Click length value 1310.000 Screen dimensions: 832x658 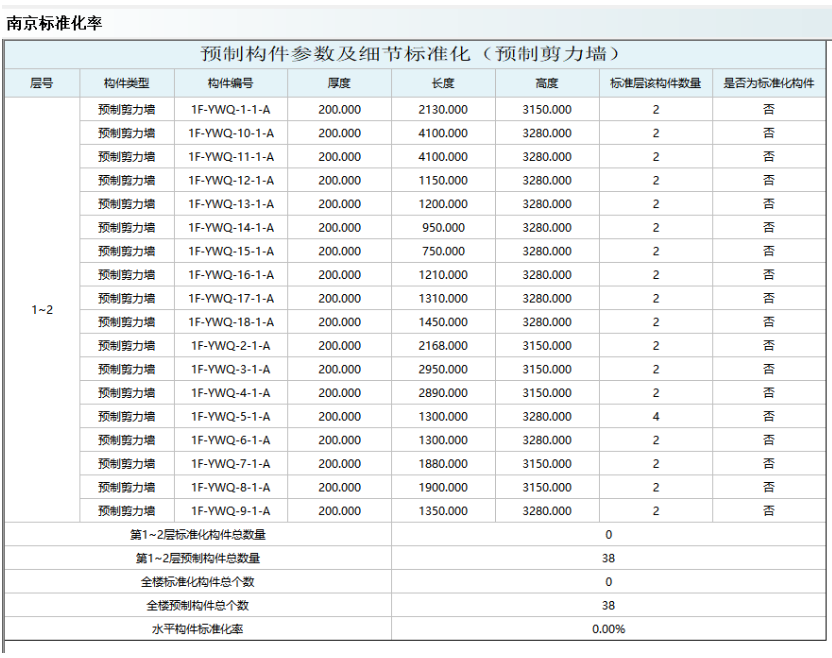(443, 298)
